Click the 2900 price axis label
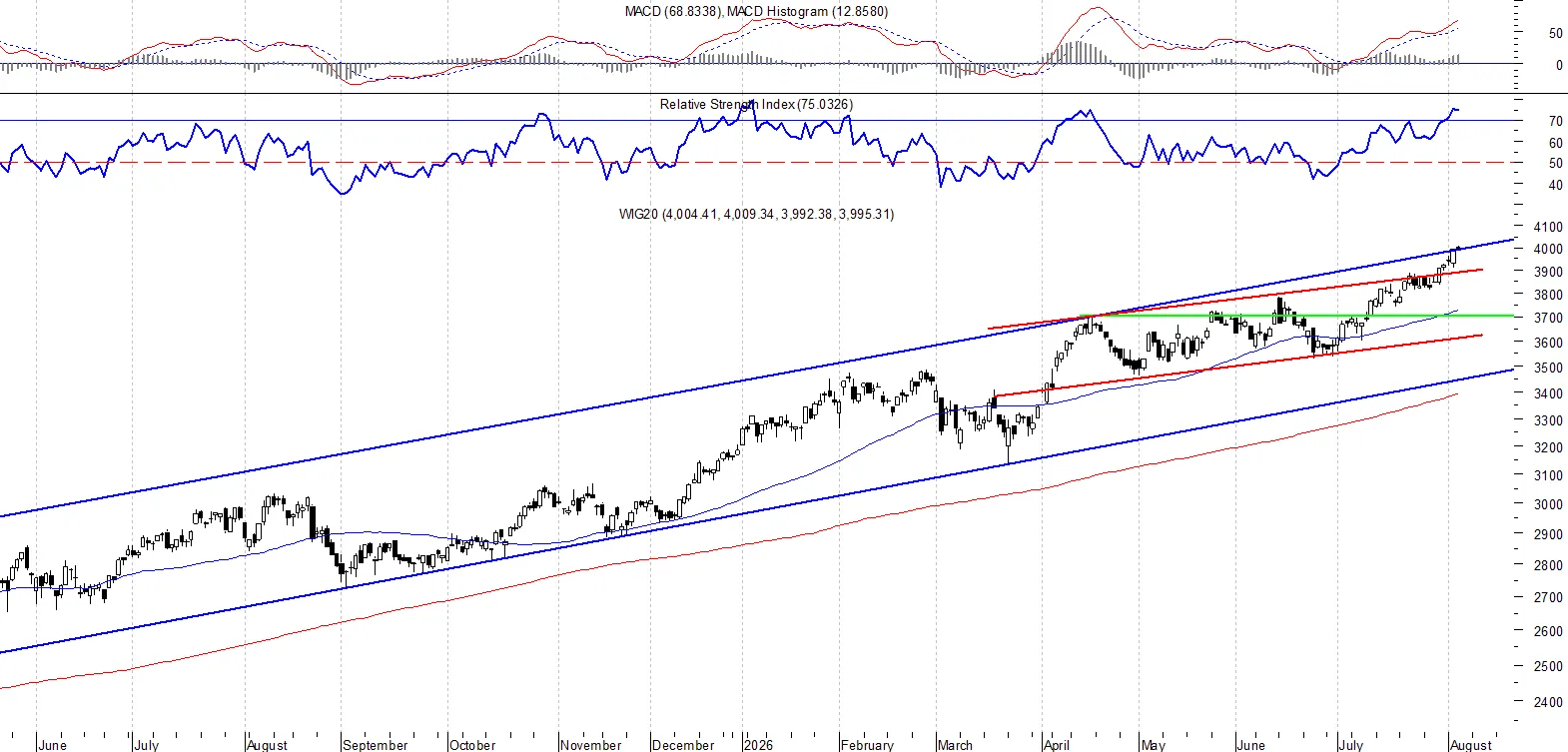Image resolution: width=1568 pixels, height=752 pixels. (1548, 534)
